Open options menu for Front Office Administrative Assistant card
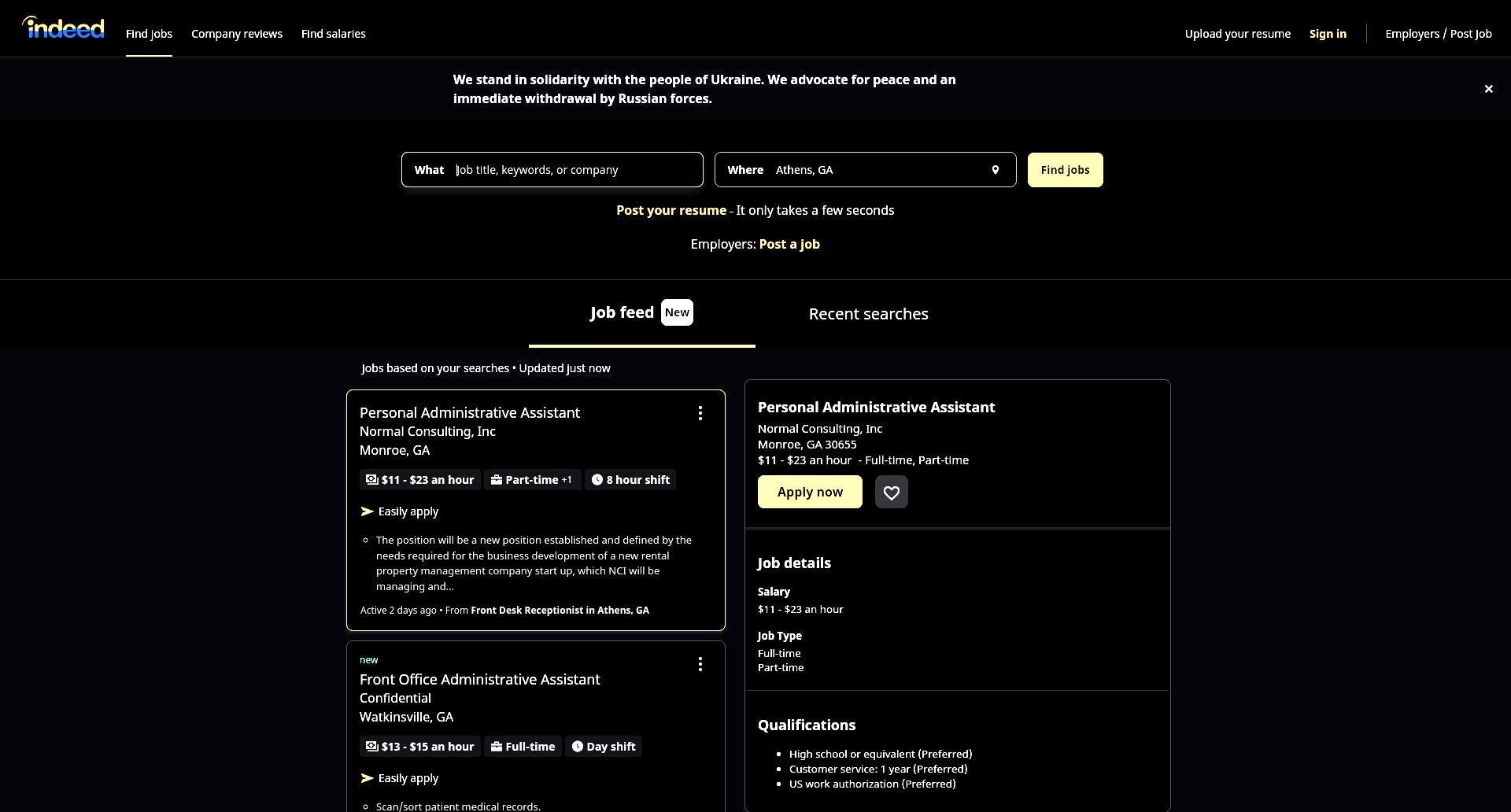 tap(700, 665)
